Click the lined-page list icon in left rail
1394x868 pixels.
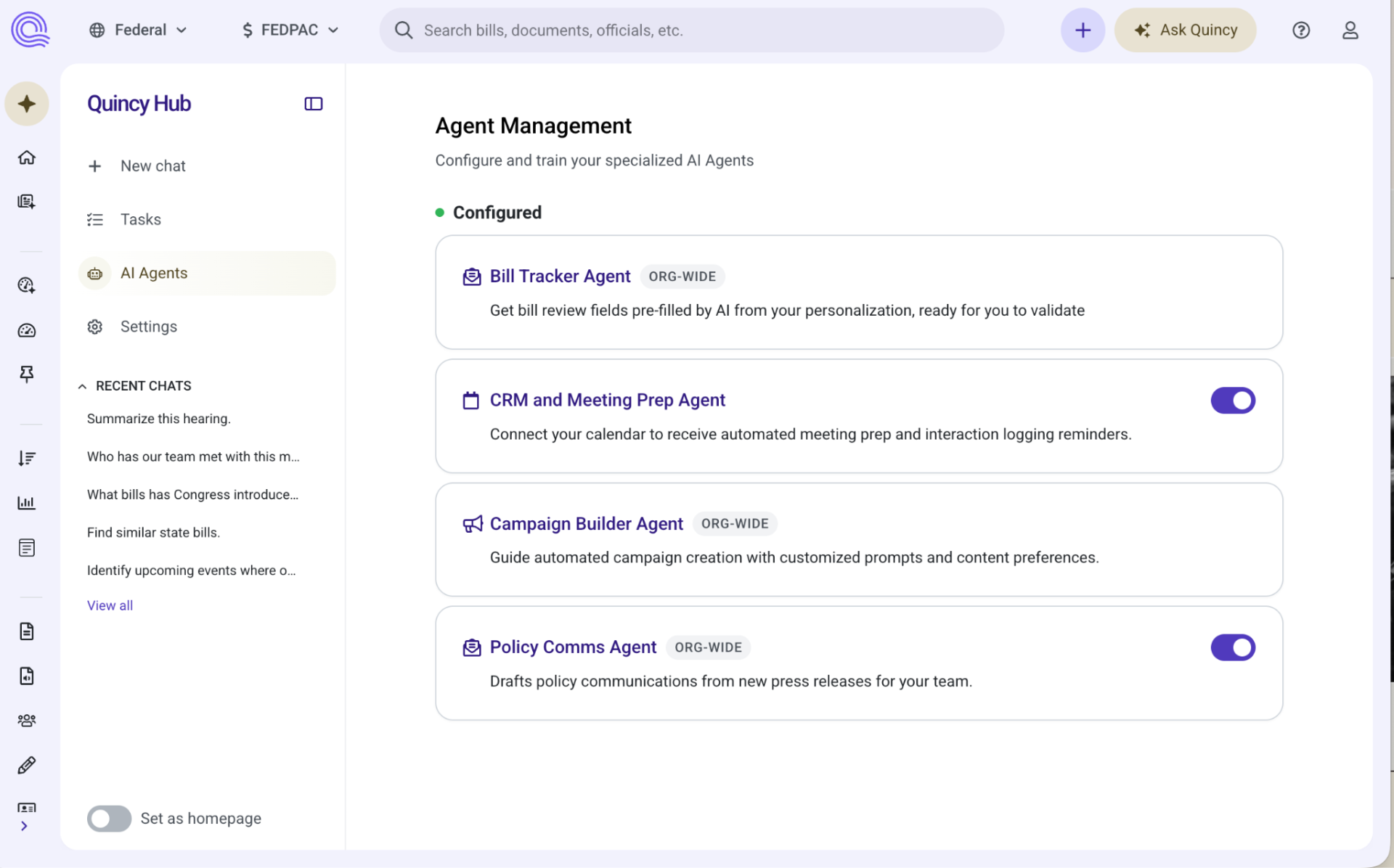pyautogui.click(x=27, y=548)
